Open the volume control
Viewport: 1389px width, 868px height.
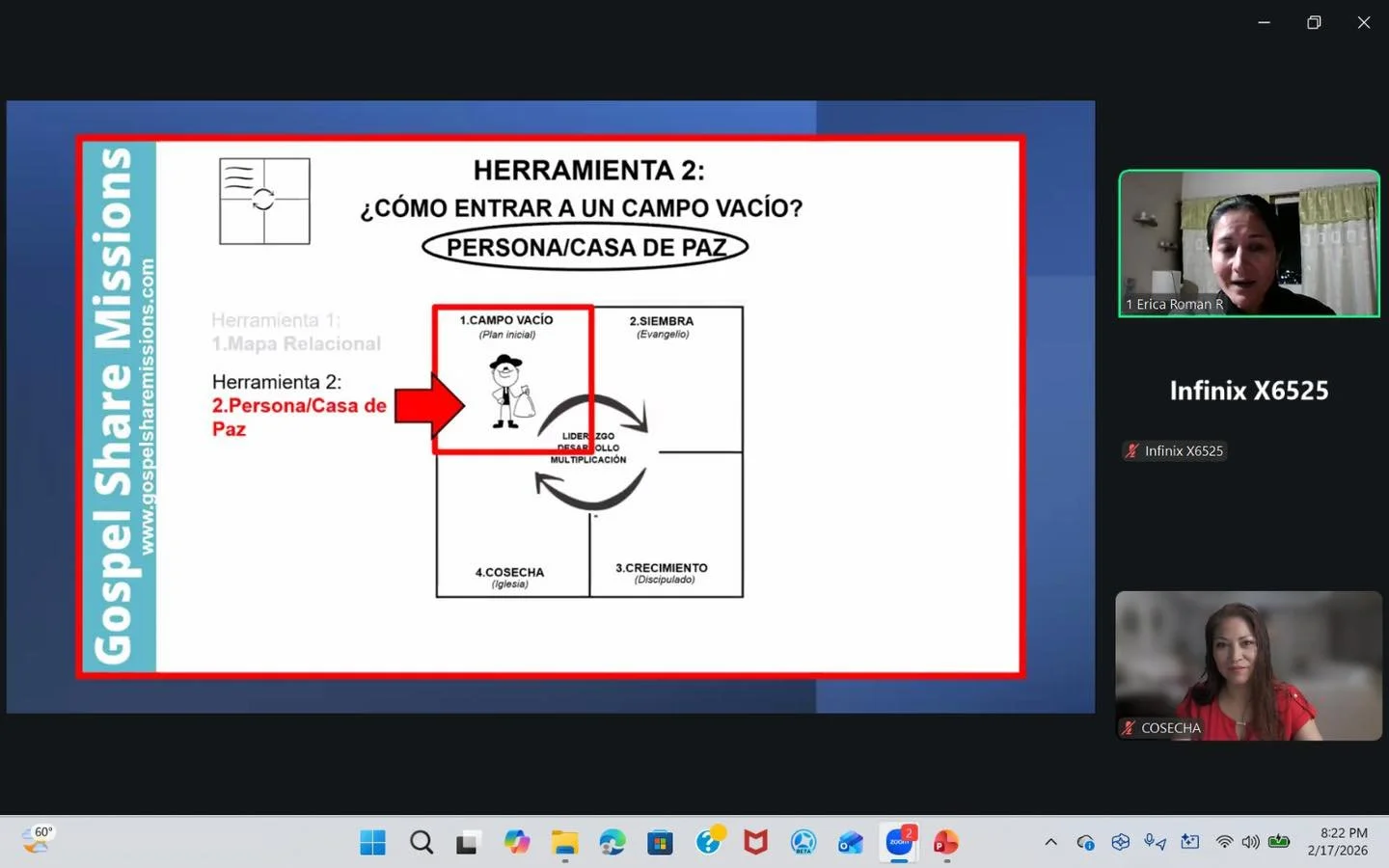(x=1251, y=842)
